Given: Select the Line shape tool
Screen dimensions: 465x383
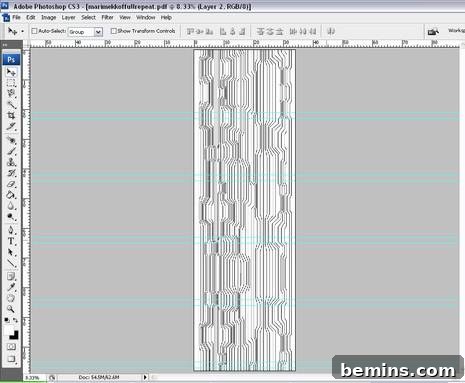Looking at the screenshot, I should click(11, 263).
